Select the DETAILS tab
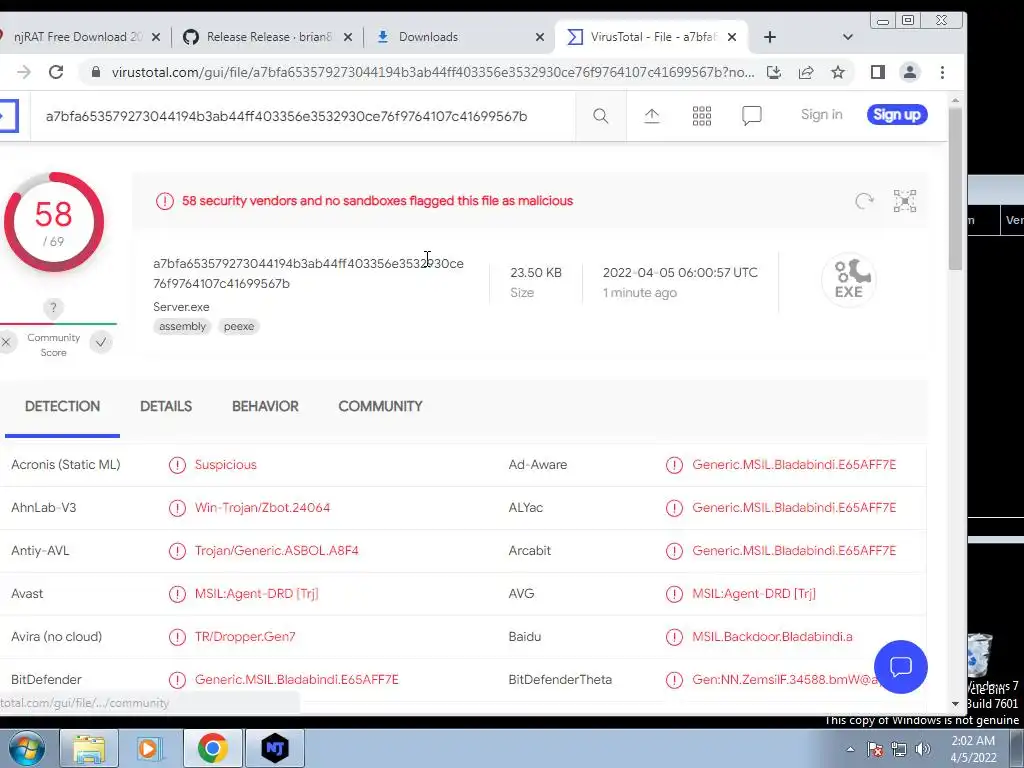 click(166, 406)
